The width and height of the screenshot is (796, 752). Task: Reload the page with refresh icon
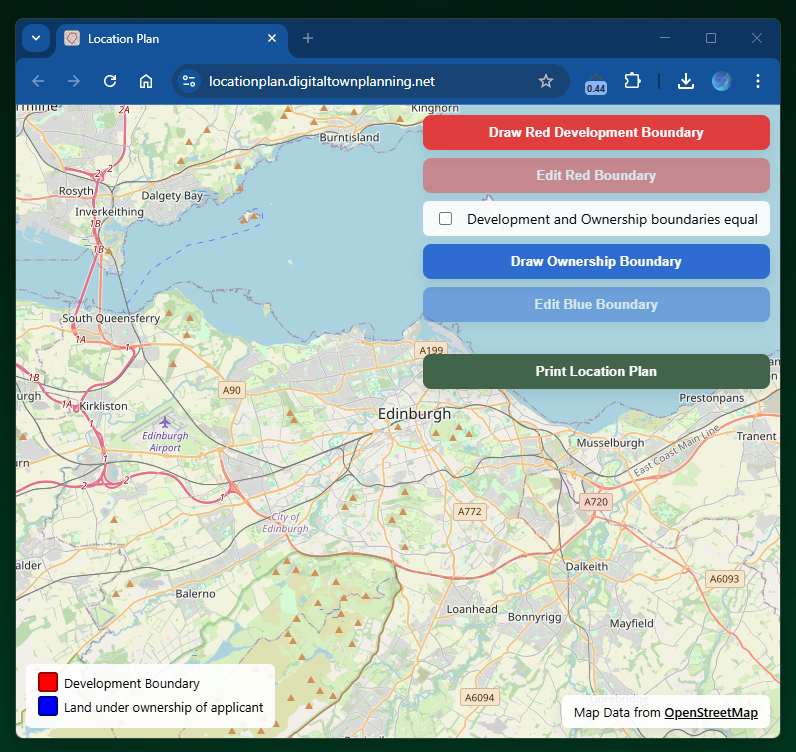pos(110,81)
